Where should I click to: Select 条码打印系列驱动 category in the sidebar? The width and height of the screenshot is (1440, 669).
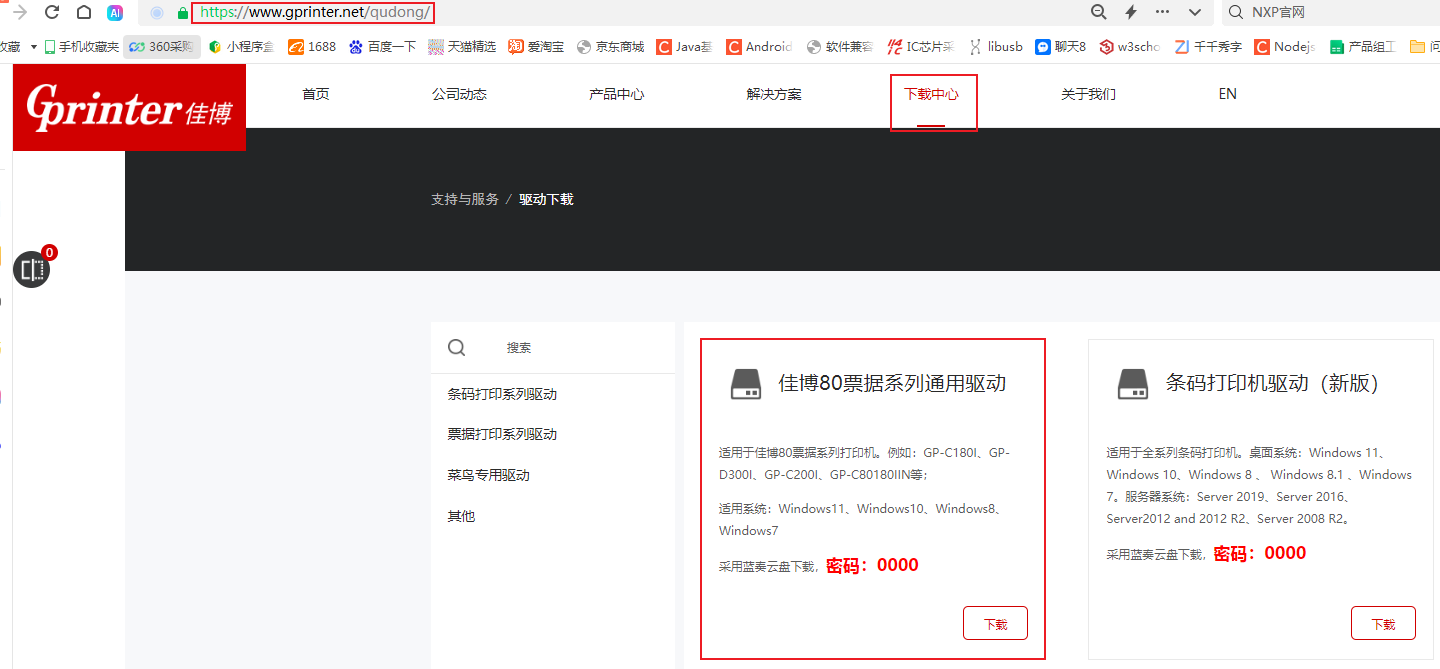(x=502, y=394)
